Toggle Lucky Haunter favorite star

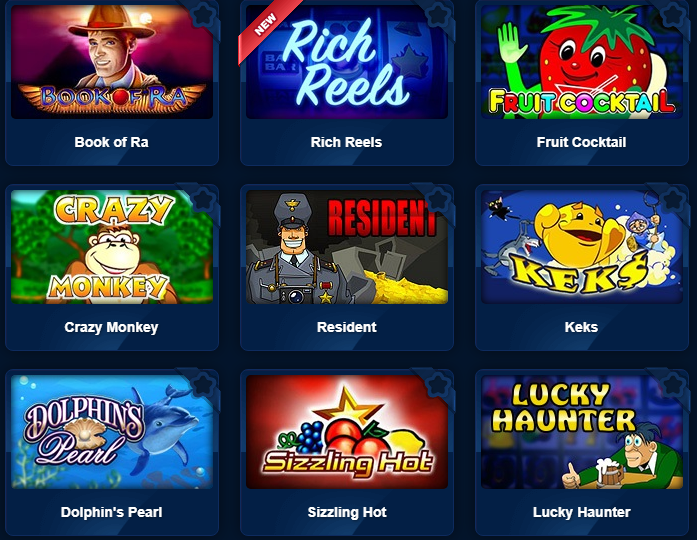coord(674,384)
